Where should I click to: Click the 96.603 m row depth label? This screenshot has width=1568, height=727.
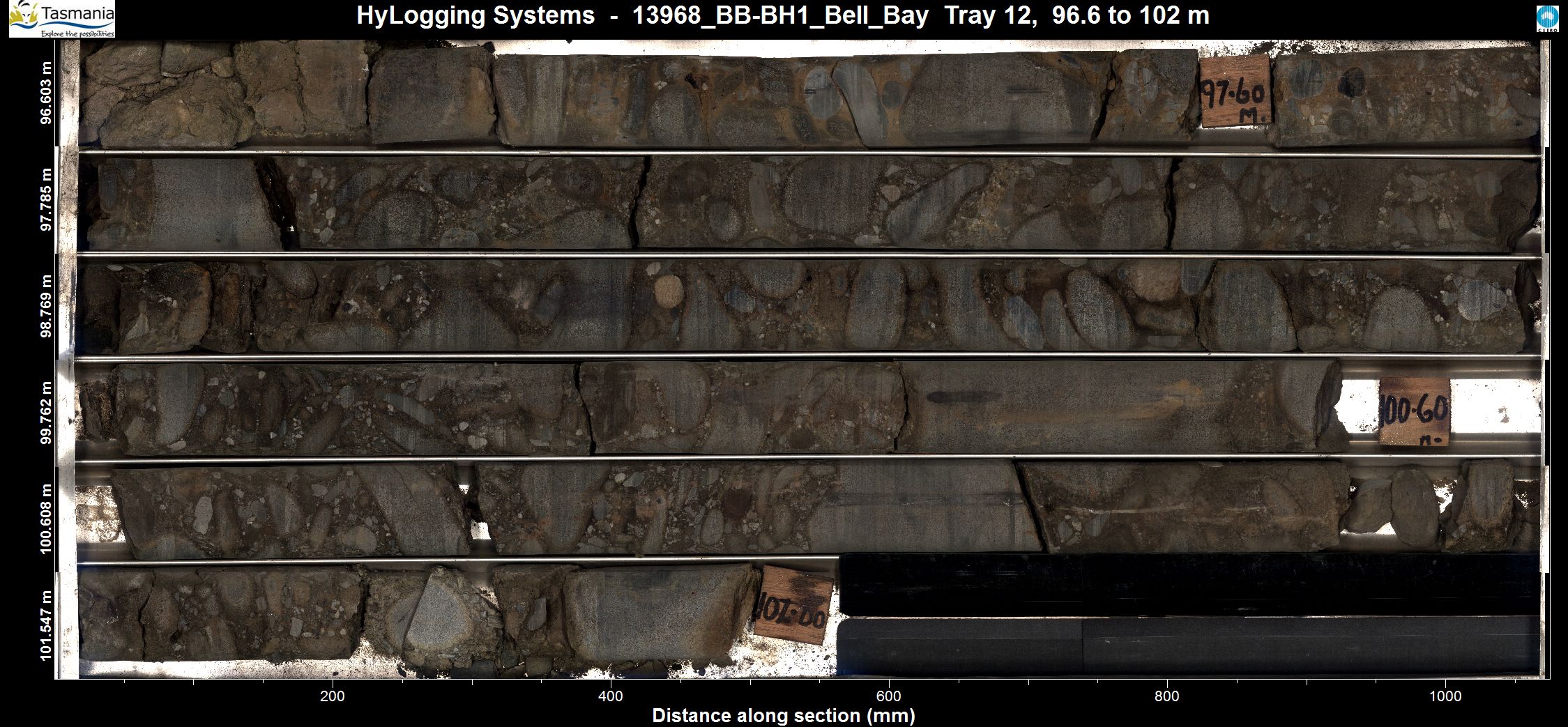click(46, 93)
